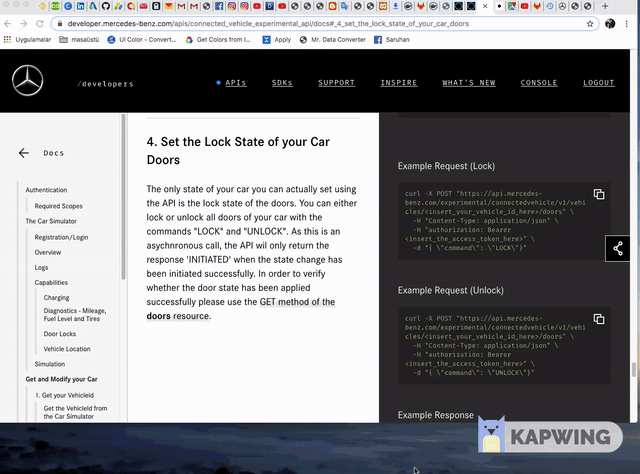Open the Apply bookmark
This screenshot has height=474, width=640.
point(277,40)
